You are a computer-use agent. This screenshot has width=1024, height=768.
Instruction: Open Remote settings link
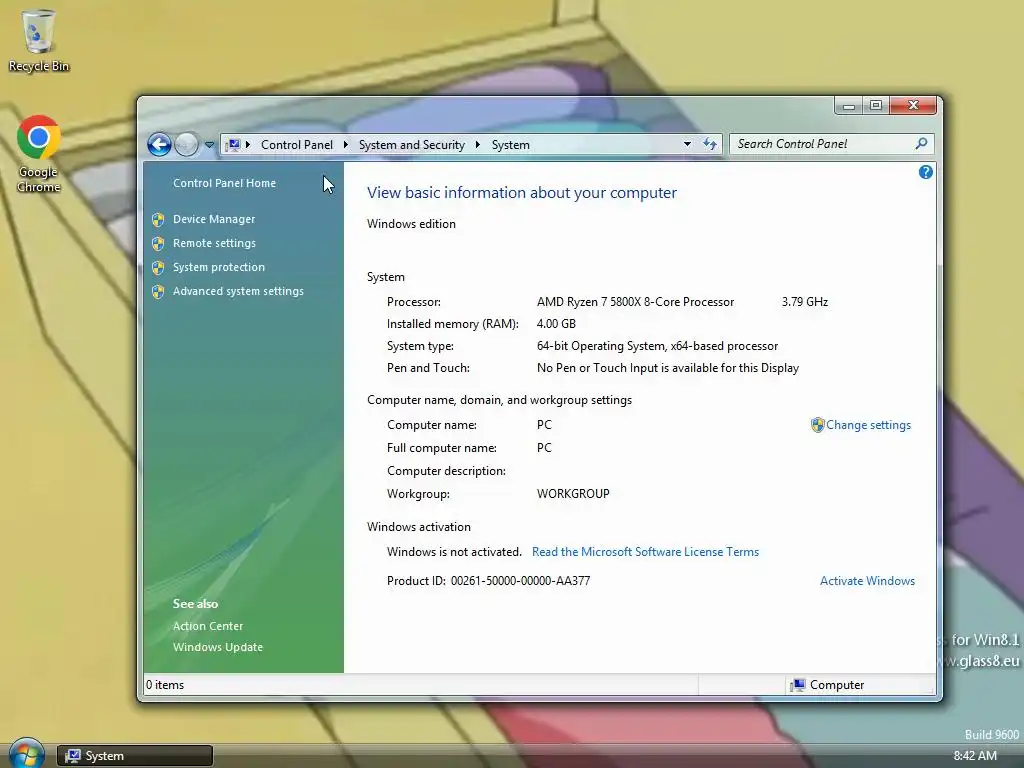214,243
